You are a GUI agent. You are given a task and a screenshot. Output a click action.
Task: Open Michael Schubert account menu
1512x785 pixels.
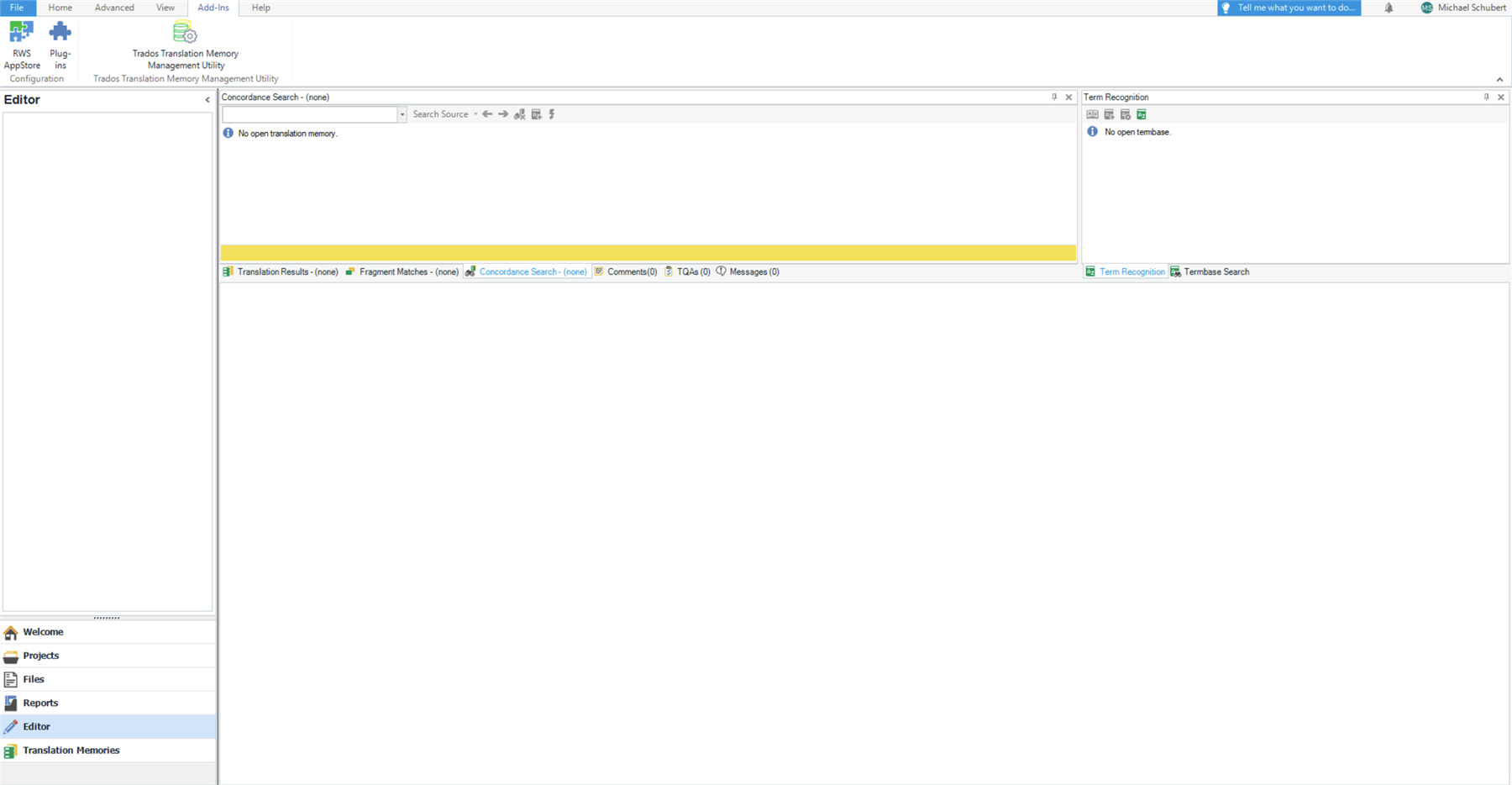[x=1463, y=8]
